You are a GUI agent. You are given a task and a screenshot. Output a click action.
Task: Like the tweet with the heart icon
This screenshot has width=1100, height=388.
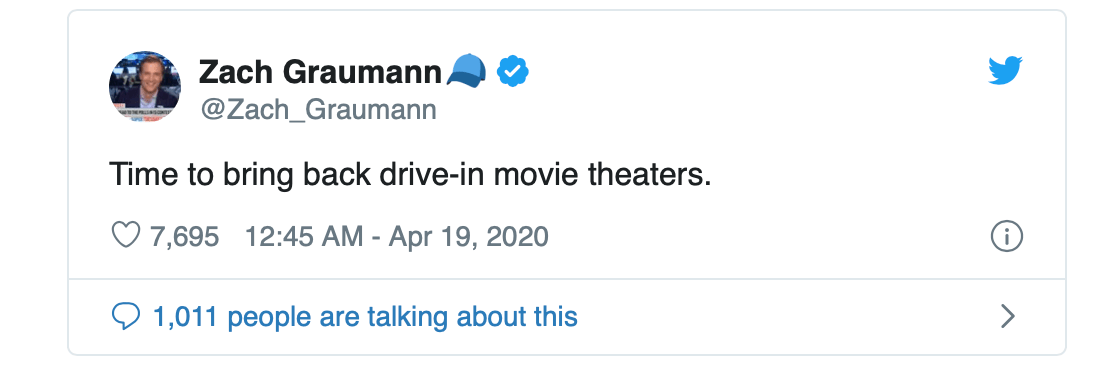click(x=126, y=236)
